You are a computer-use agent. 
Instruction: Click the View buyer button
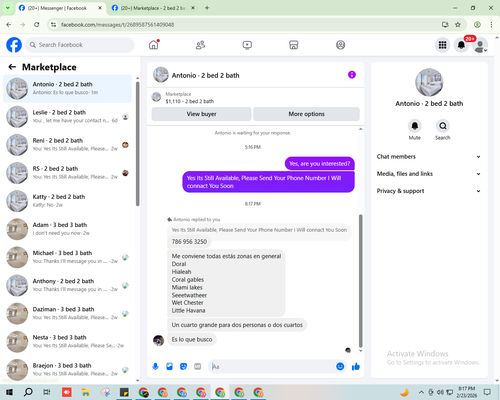point(201,114)
